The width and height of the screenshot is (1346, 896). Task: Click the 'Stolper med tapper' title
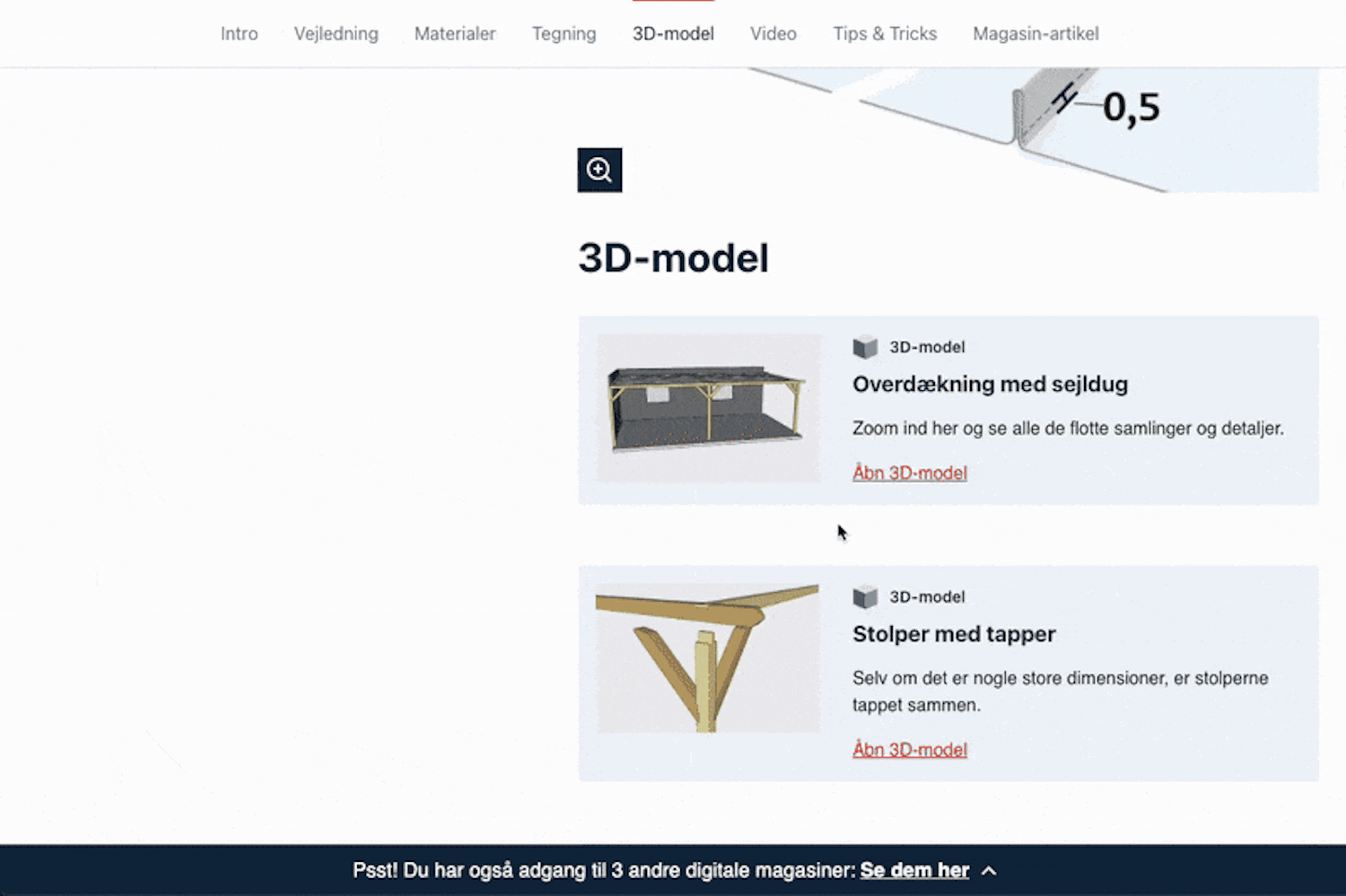(x=954, y=634)
